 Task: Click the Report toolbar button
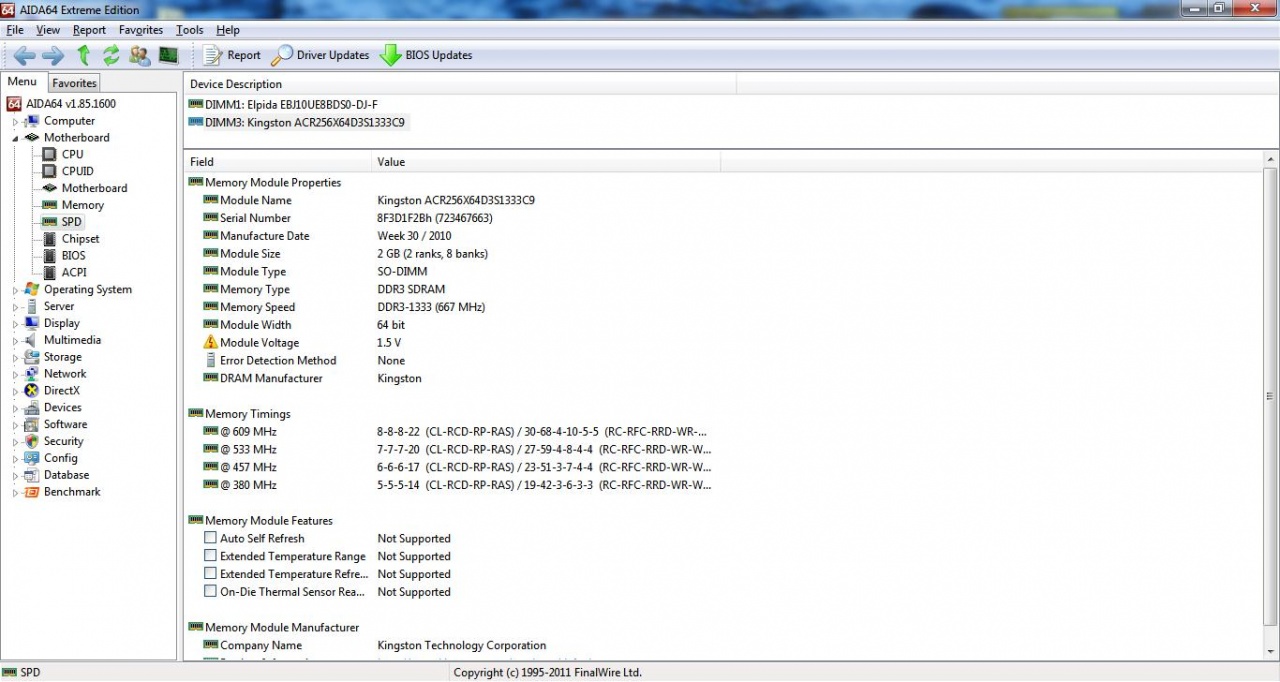[232, 55]
